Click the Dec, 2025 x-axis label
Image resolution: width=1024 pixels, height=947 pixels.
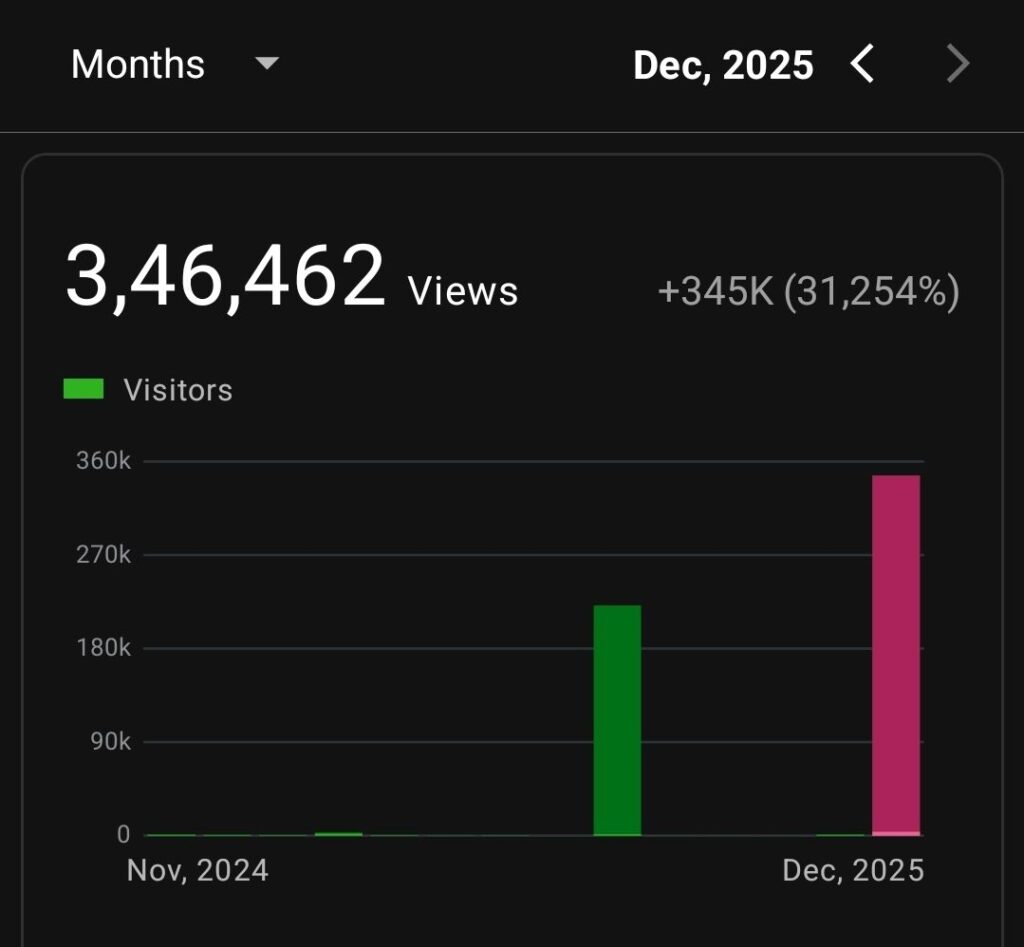tap(853, 870)
